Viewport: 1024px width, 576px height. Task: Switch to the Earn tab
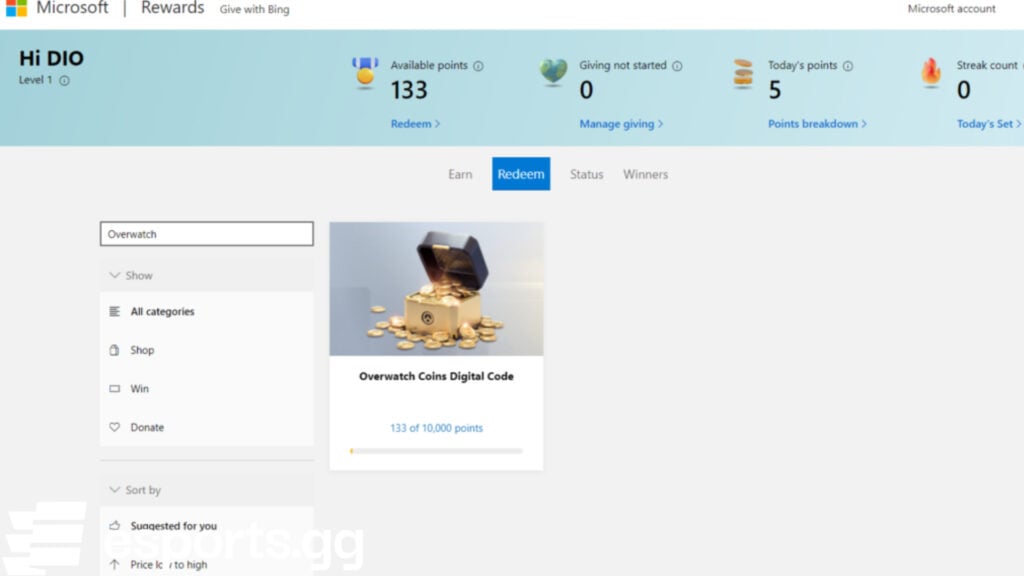[x=460, y=174]
